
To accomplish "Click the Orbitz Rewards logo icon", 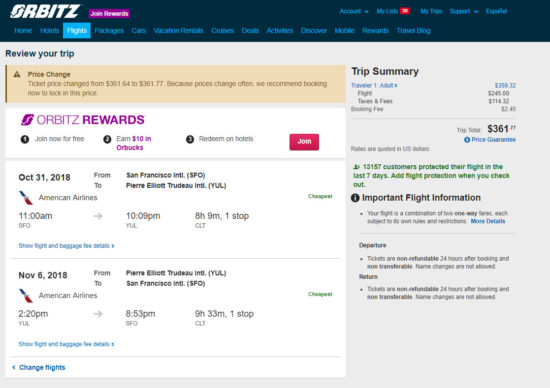I will tap(27, 120).
